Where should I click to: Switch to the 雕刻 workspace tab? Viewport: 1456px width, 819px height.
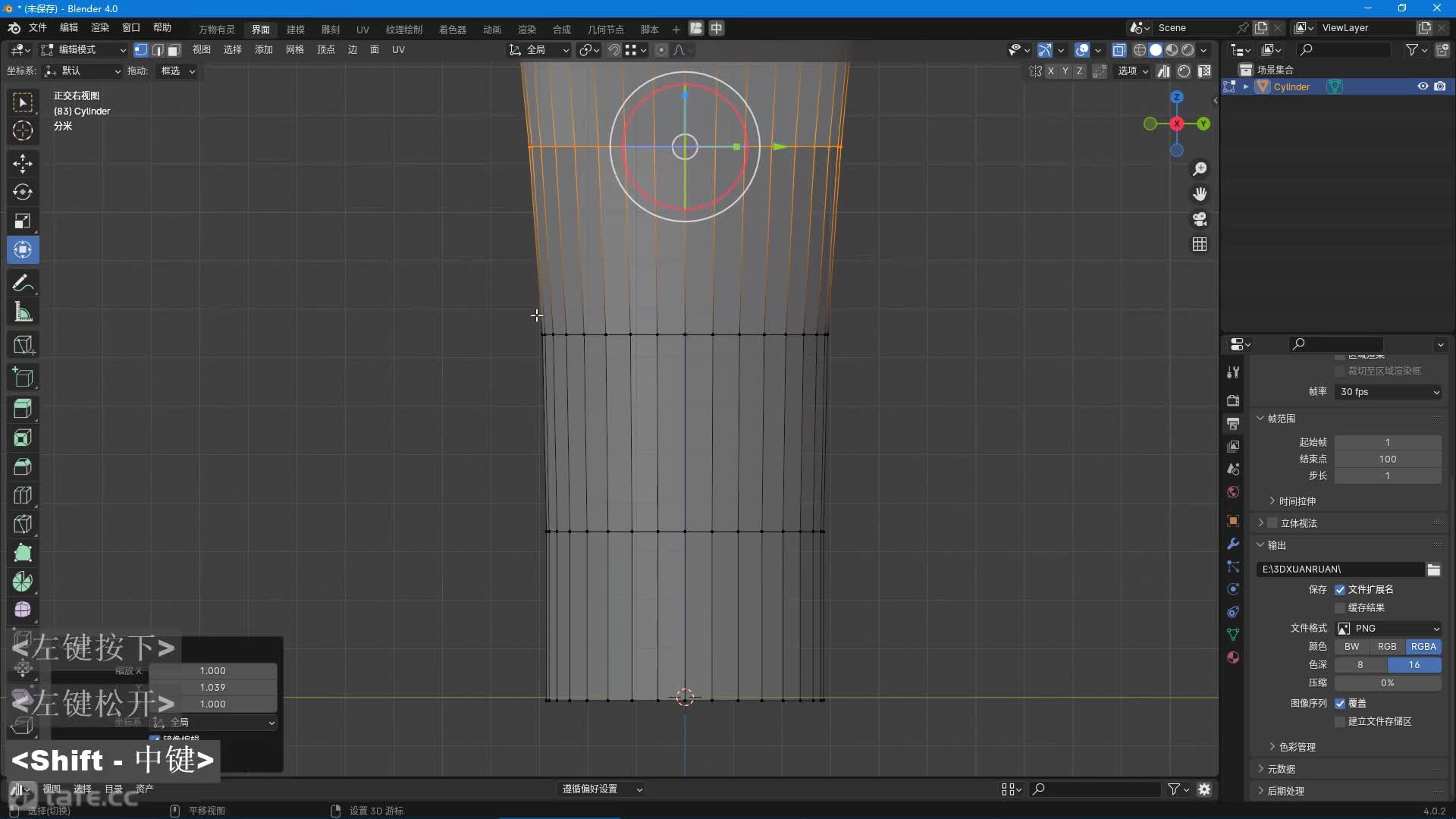click(331, 30)
